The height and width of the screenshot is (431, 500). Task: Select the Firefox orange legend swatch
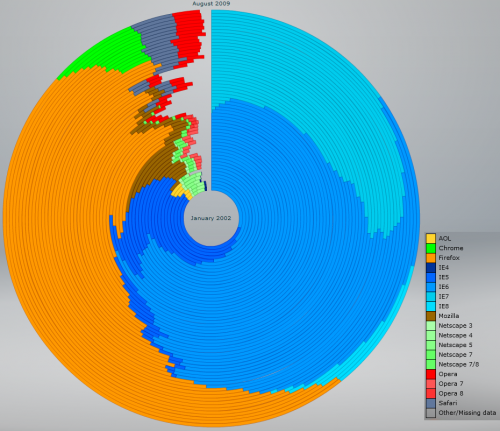pyautogui.click(x=431, y=258)
